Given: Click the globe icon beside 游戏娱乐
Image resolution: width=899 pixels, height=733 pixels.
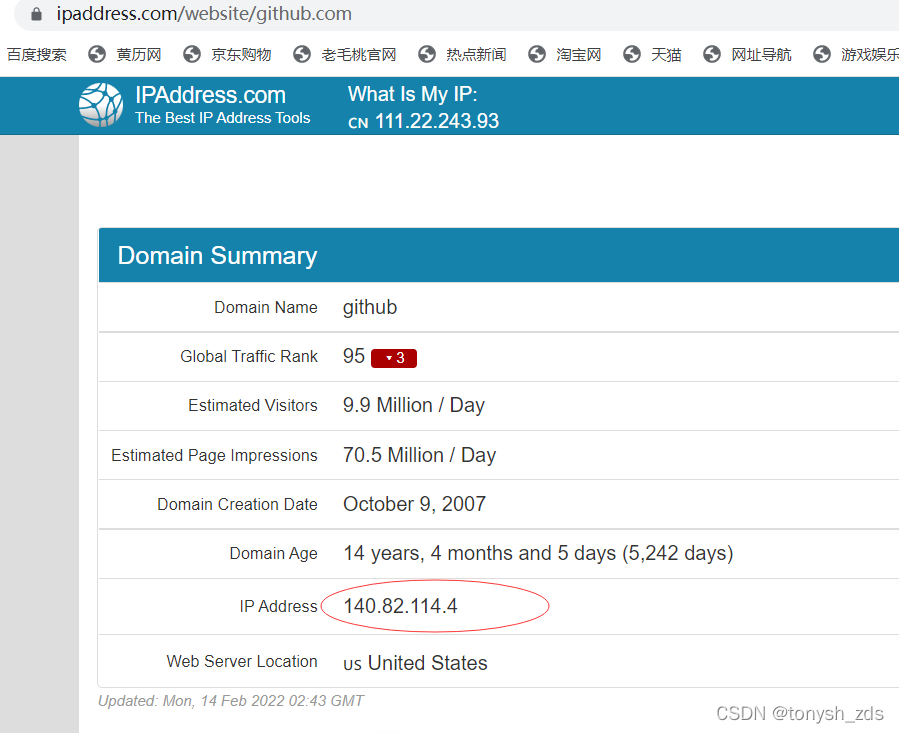Looking at the screenshot, I should pos(822,54).
